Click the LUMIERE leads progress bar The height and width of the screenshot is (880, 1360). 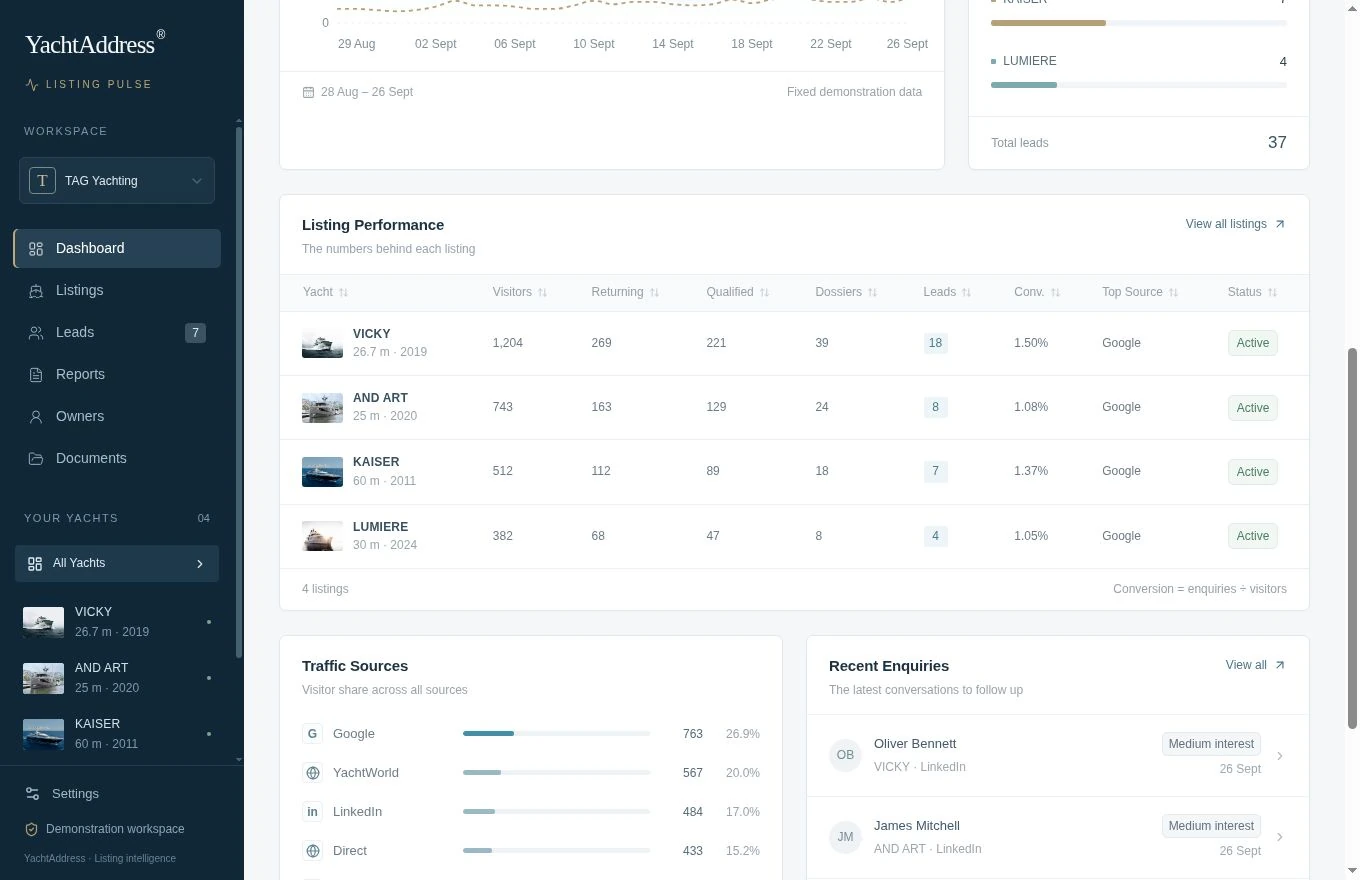tap(1139, 85)
